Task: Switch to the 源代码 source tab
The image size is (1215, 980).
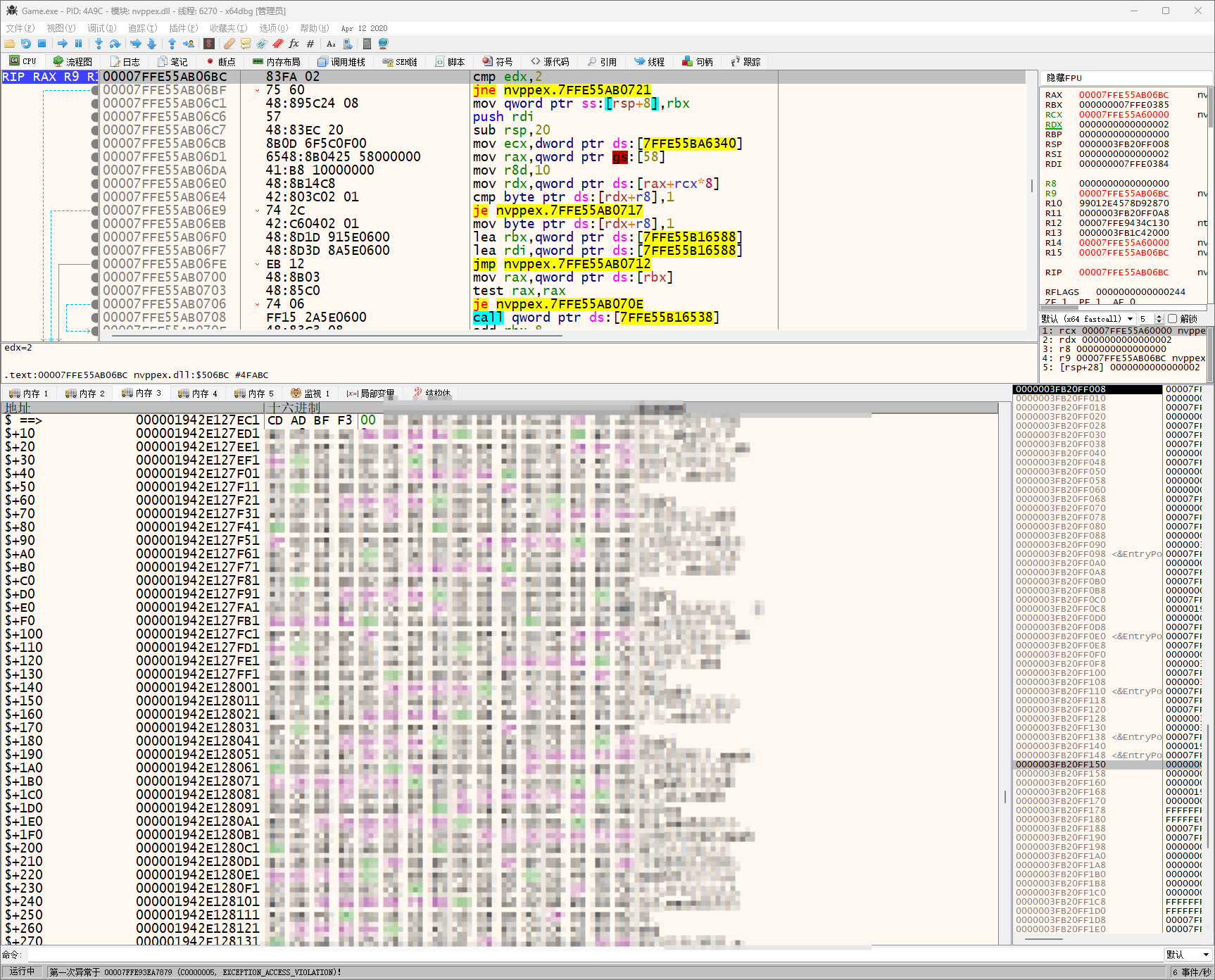Action: pos(550,62)
